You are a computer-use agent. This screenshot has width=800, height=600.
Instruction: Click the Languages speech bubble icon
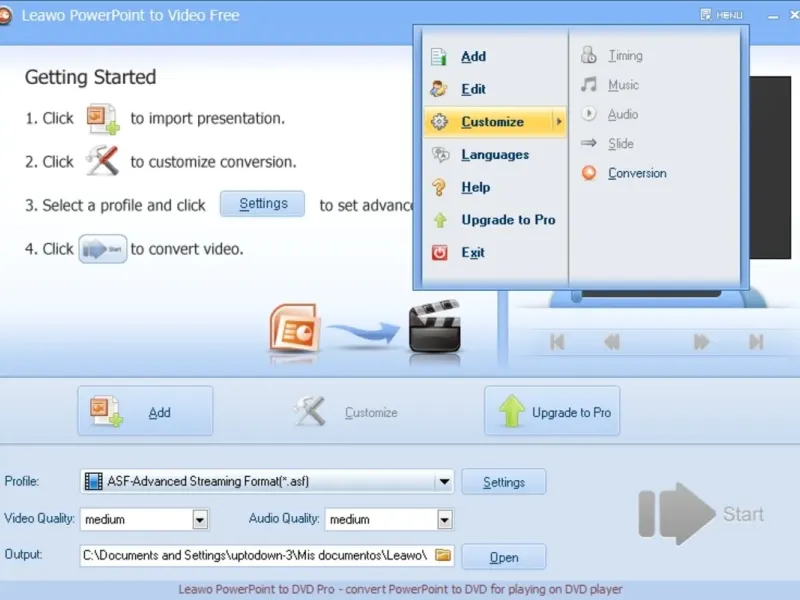[440, 154]
